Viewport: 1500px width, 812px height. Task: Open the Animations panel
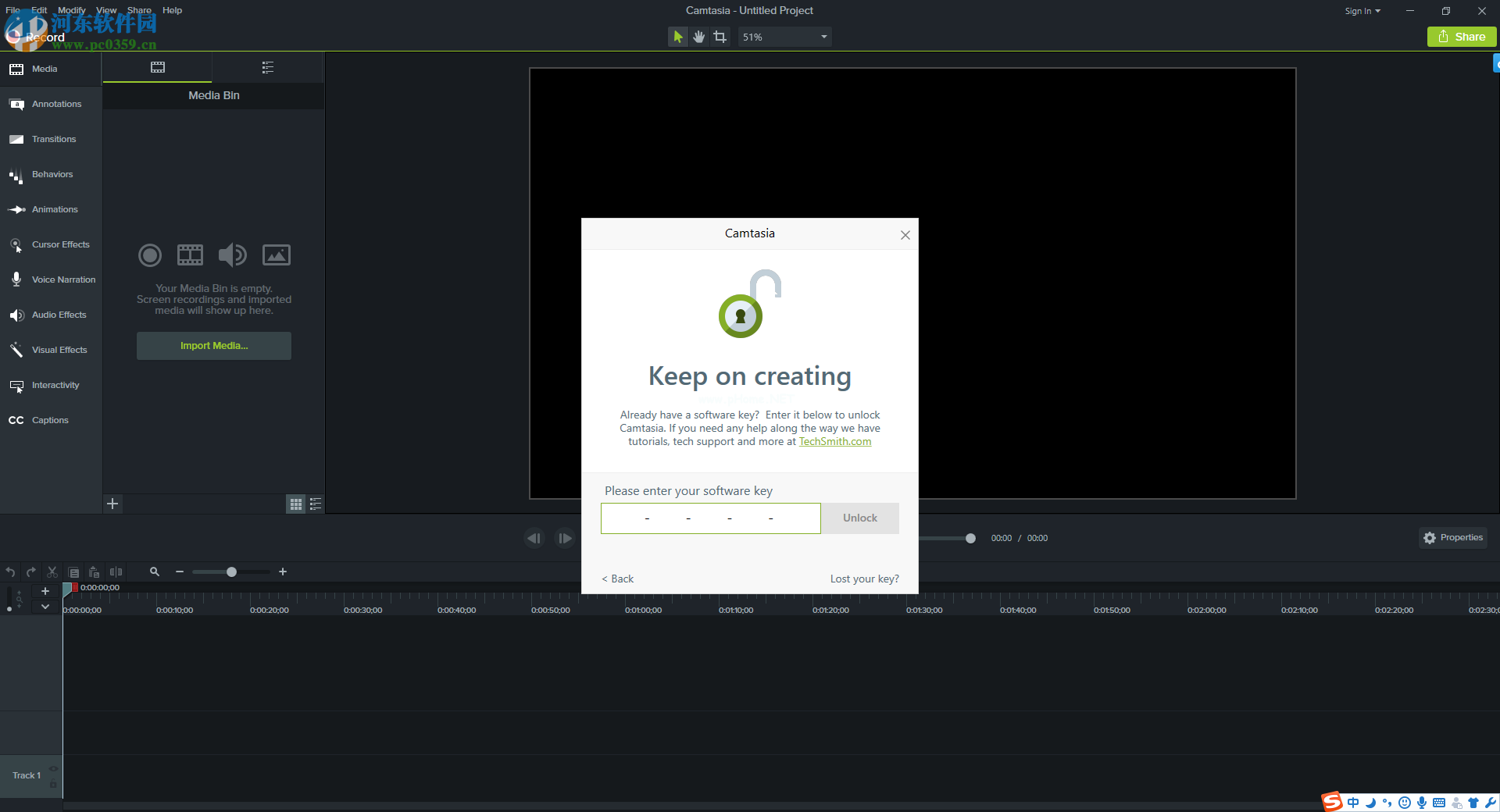(51, 209)
